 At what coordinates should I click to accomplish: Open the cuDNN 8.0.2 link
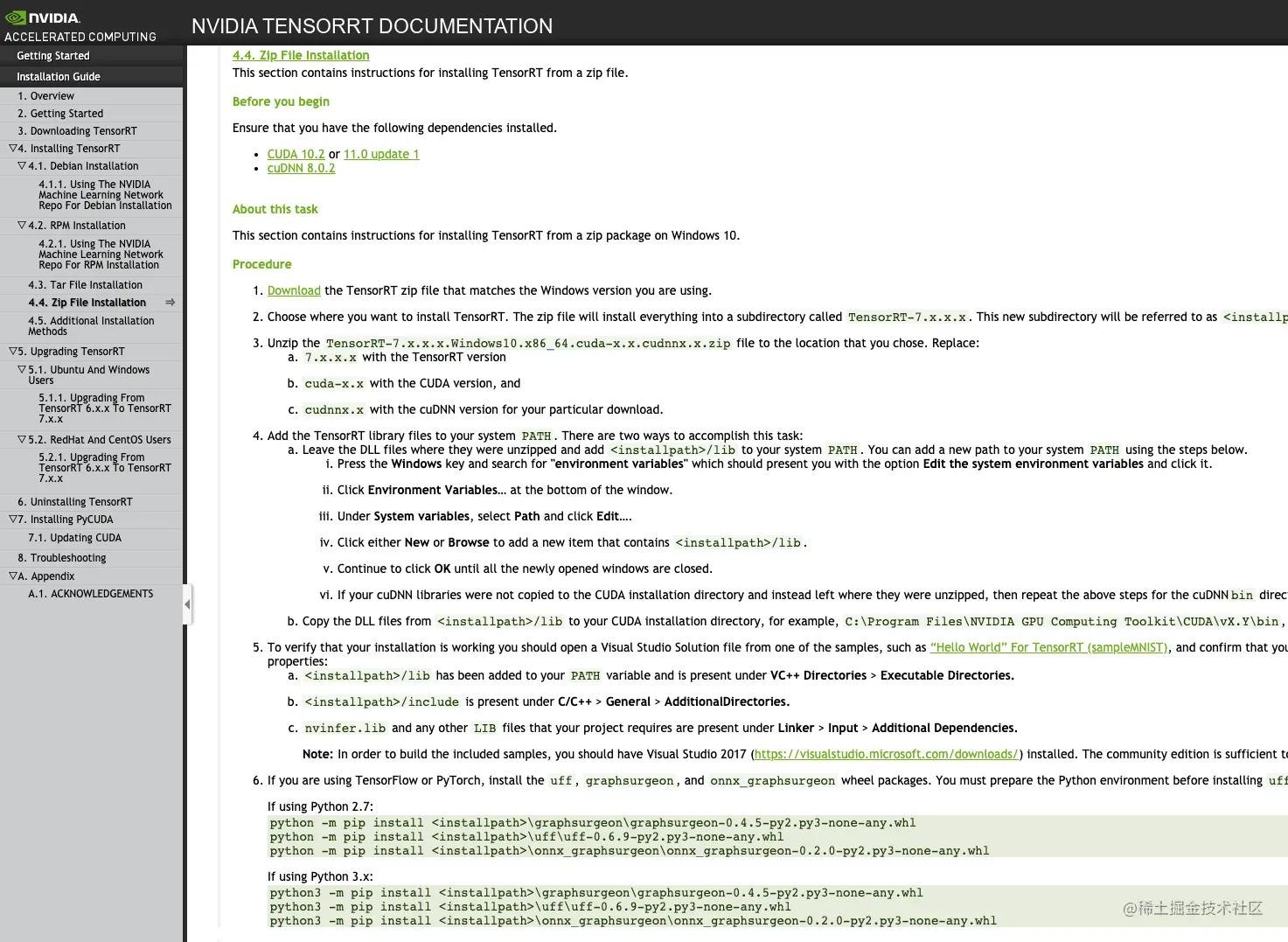pos(301,168)
